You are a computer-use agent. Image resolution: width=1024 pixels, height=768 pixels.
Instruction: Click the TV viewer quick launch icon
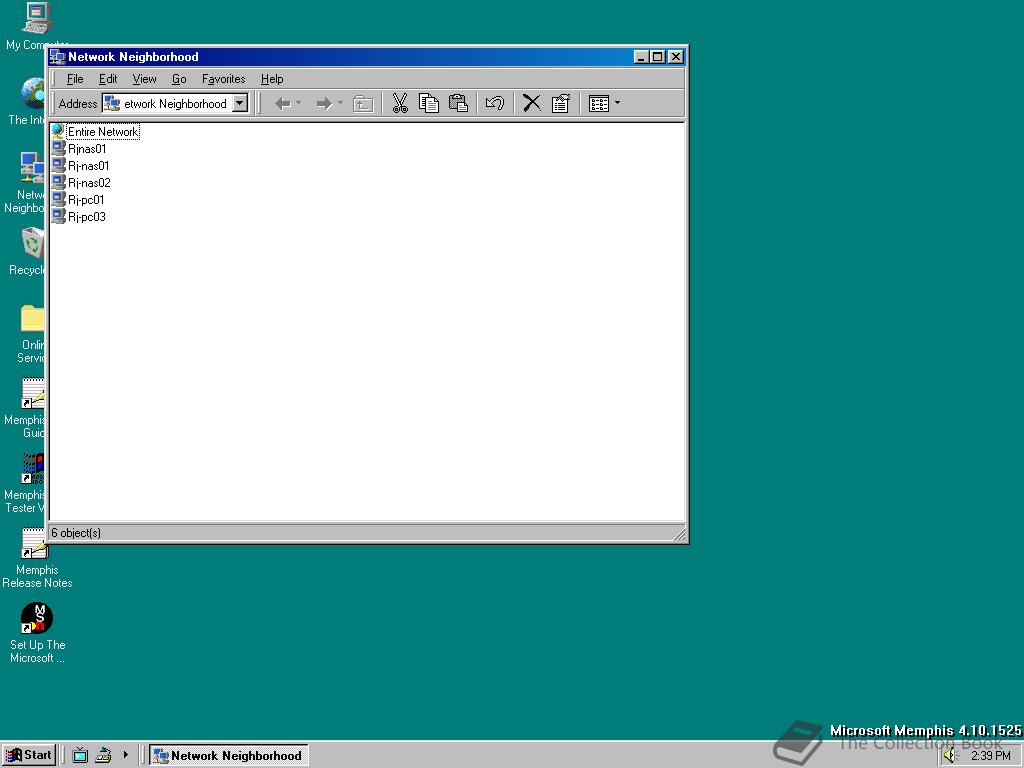click(80, 756)
